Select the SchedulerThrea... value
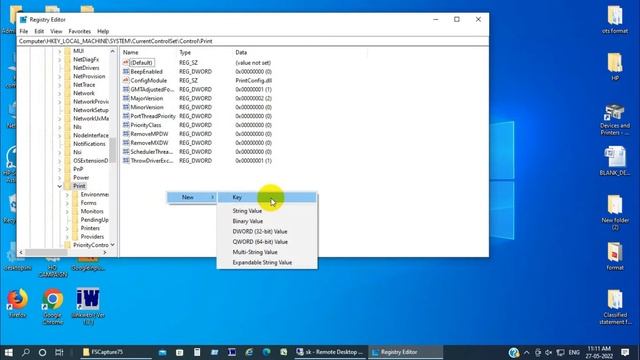Image resolution: width=640 pixels, height=360 pixels. (x=151, y=152)
